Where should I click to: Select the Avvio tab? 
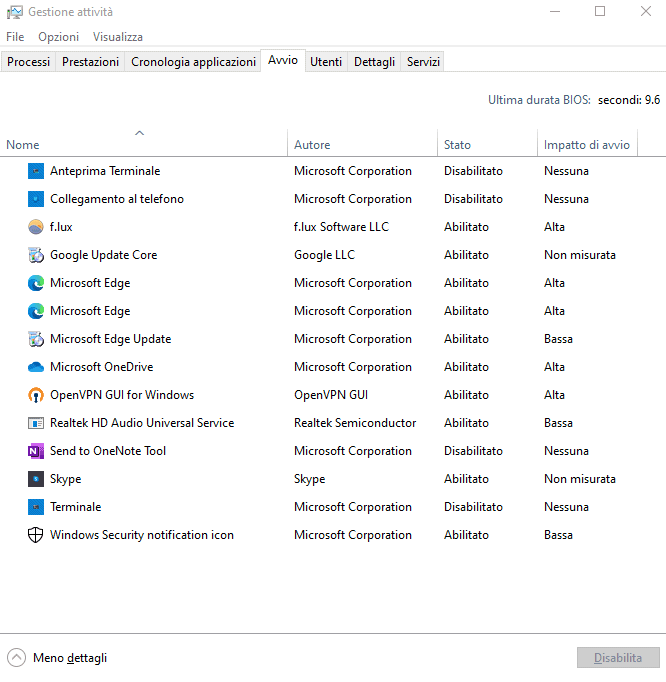(283, 60)
